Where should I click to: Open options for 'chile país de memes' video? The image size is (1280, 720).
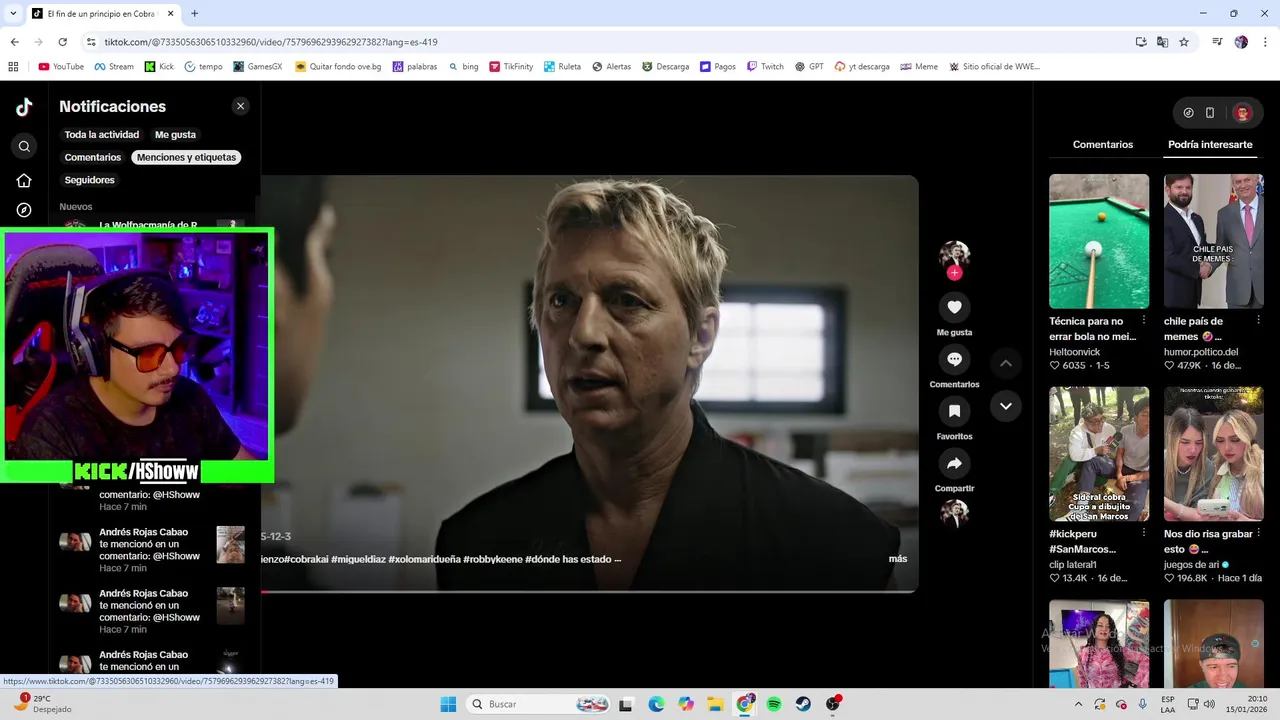point(1258,321)
